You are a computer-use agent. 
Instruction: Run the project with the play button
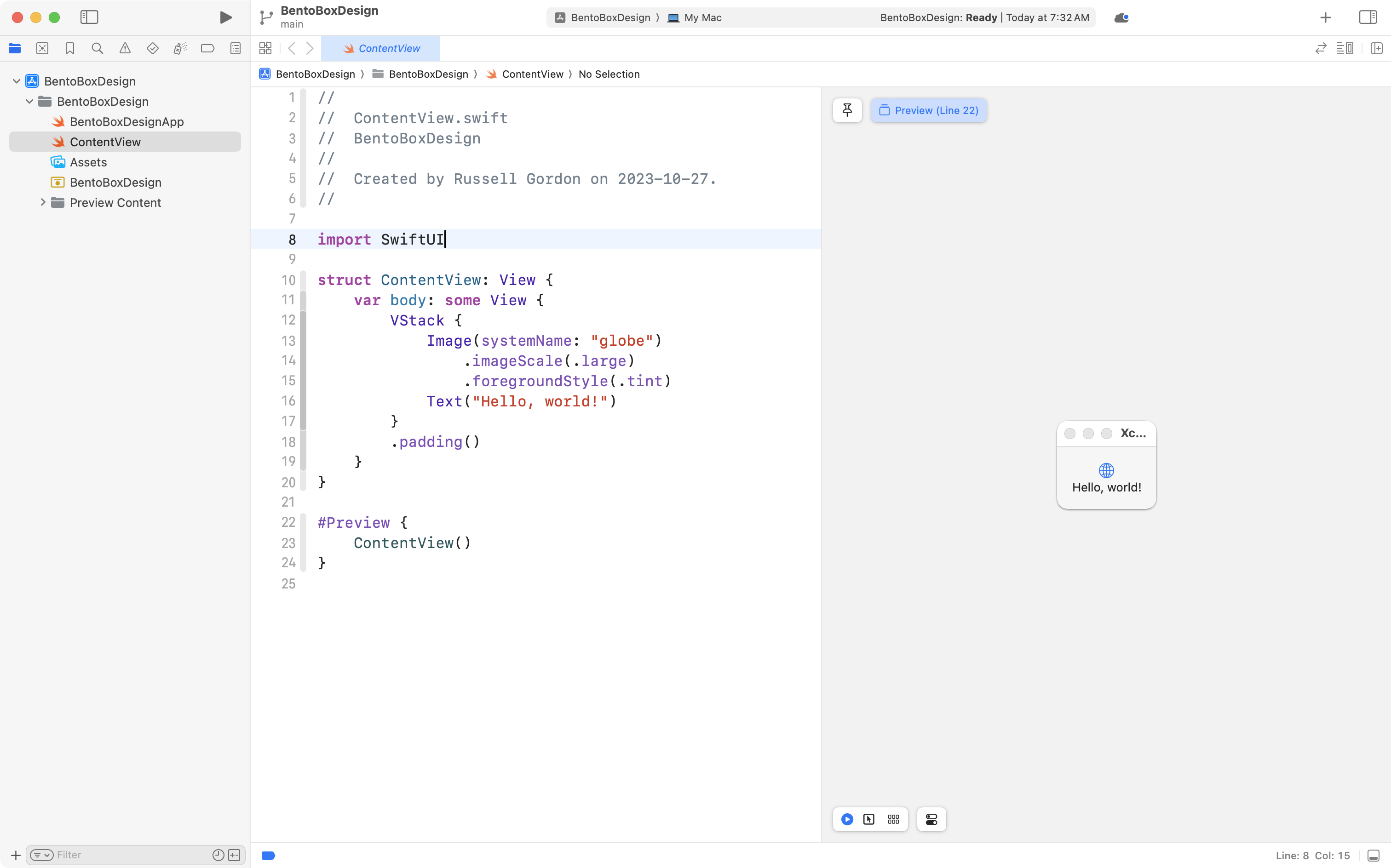click(x=226, y=17)
